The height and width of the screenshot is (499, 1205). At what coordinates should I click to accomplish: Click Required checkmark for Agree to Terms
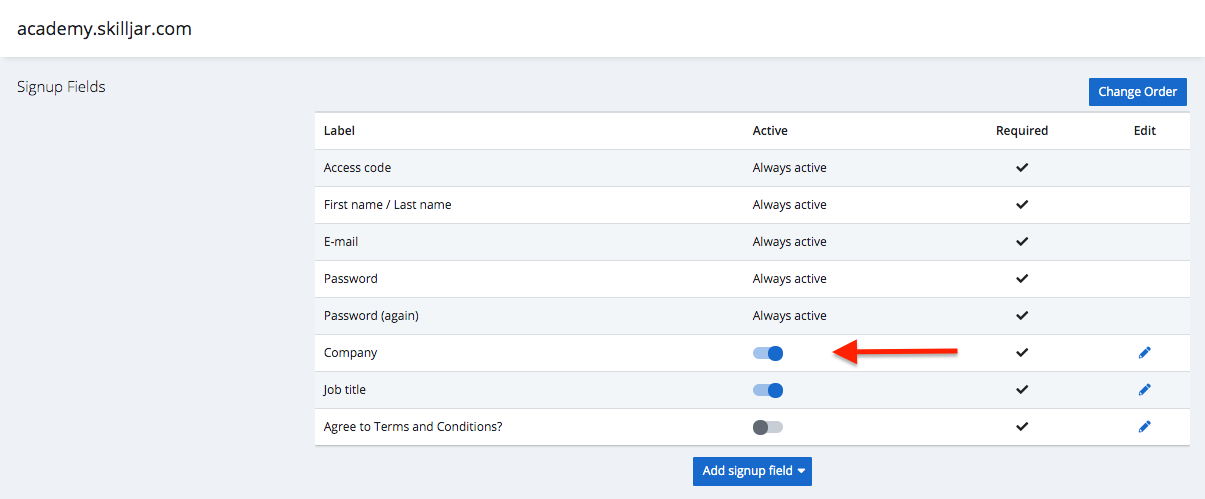point(1021,427)
